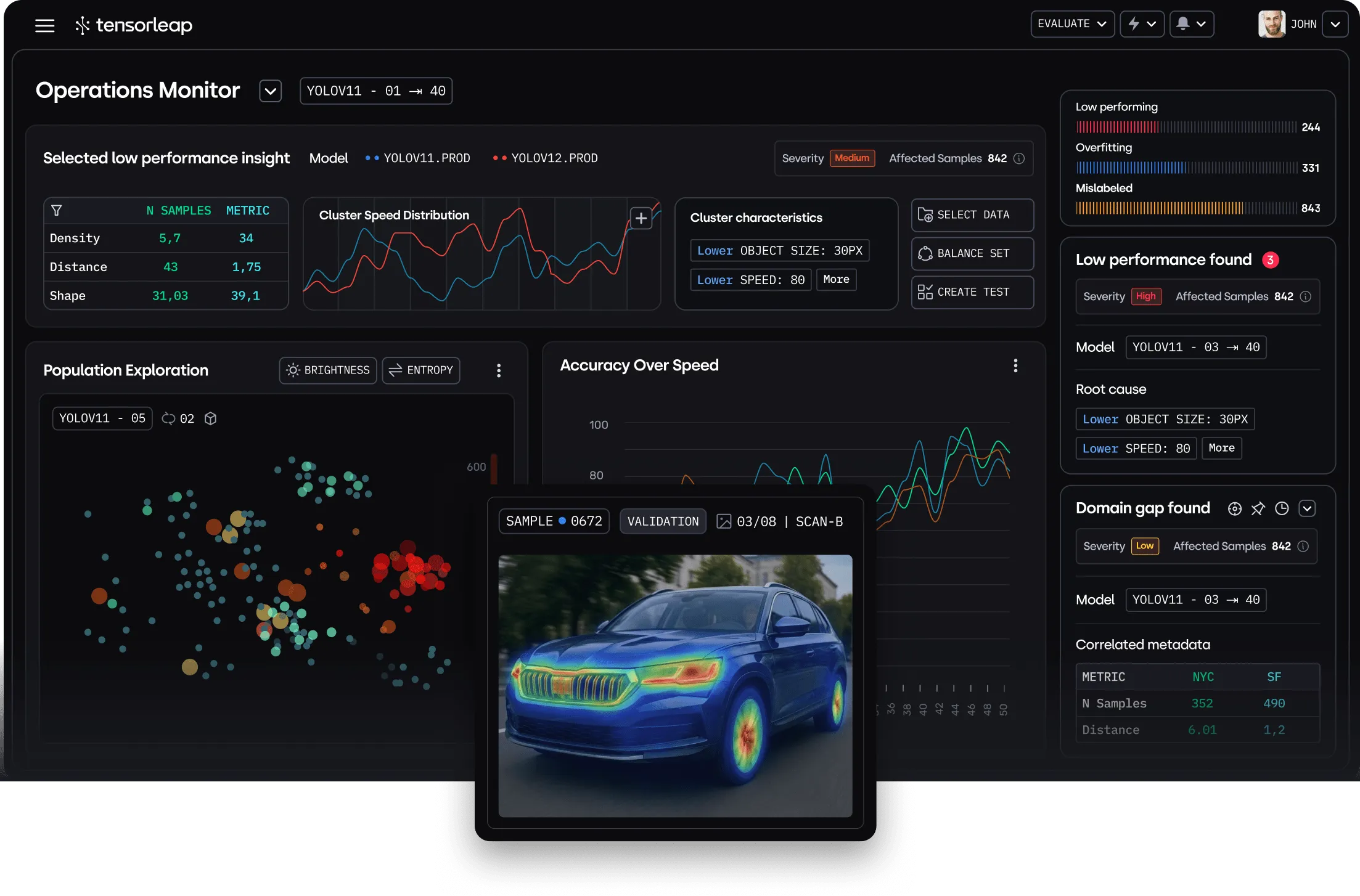Click More under Cluster characteristics

(836, 279)
